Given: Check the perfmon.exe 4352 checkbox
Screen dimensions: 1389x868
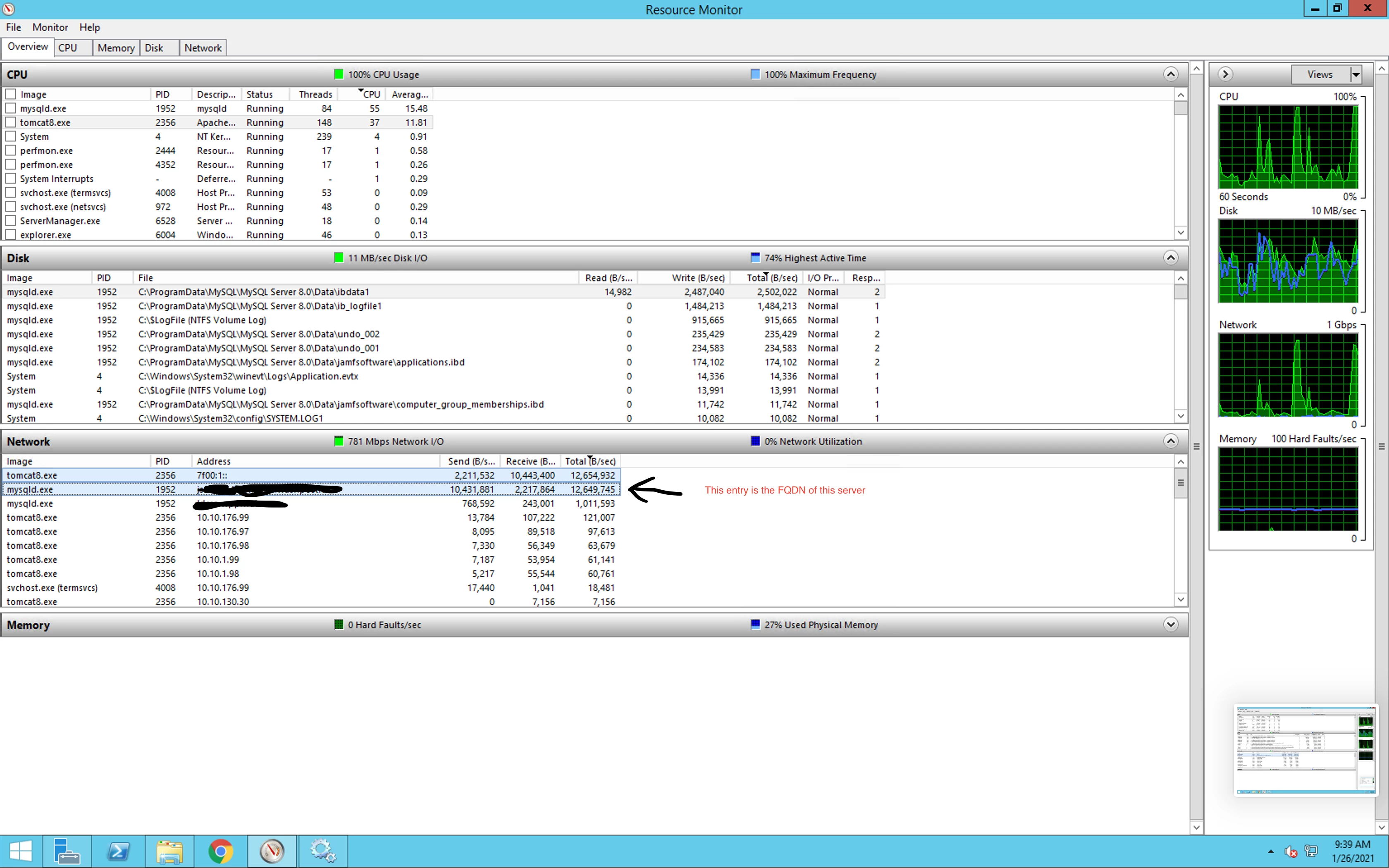Looking at the screenshot, I should 10,164.
